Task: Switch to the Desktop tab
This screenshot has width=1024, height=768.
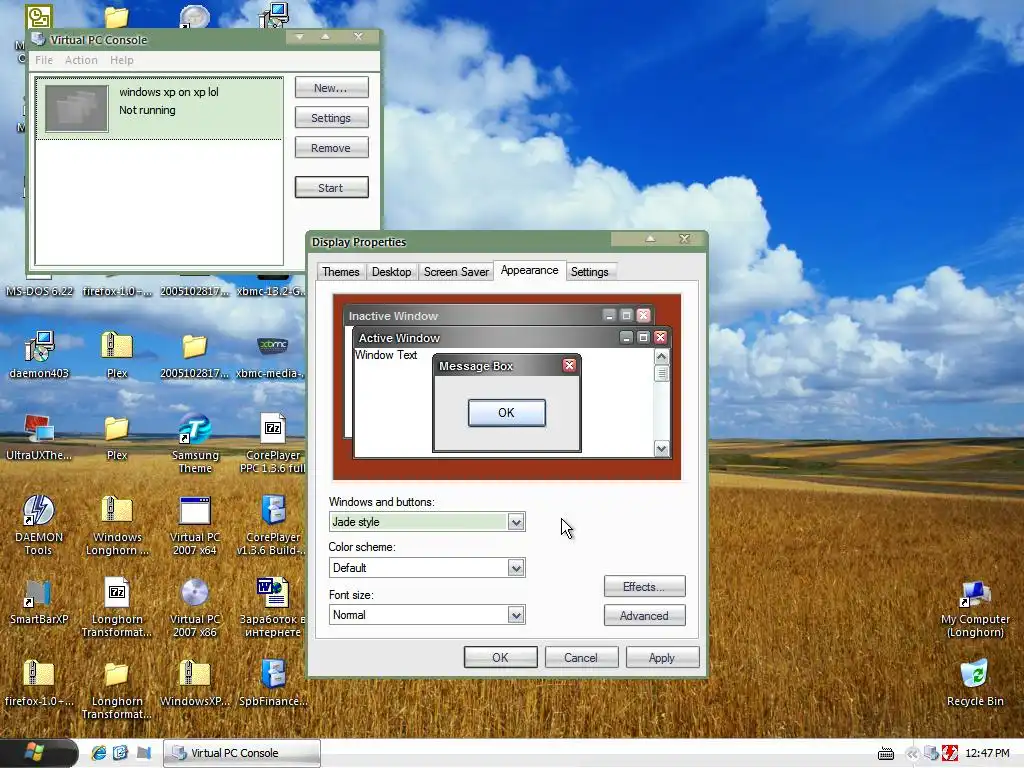Action: [391, 272]
